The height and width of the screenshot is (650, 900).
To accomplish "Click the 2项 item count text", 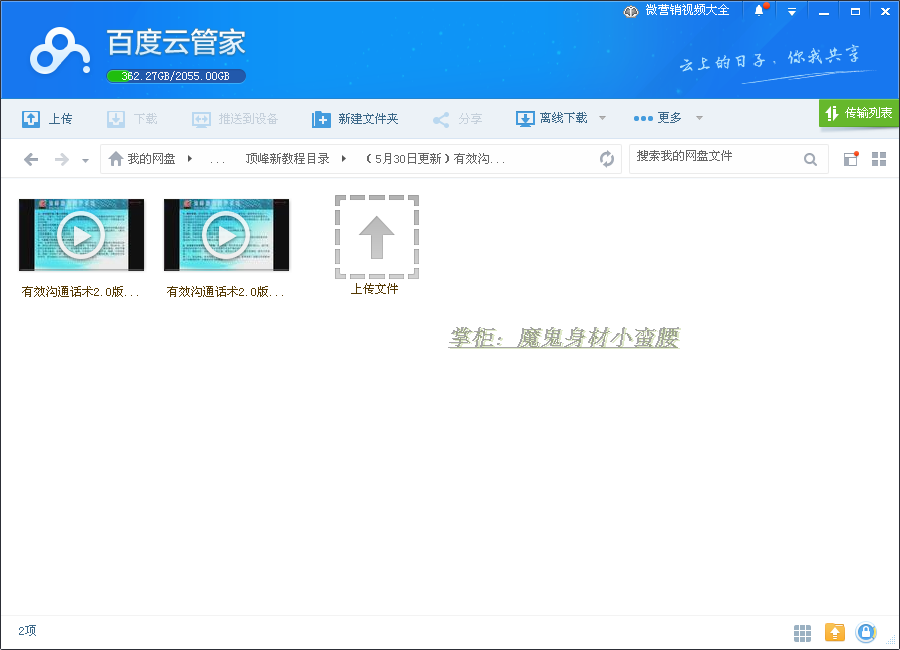I will coord(28,630).
